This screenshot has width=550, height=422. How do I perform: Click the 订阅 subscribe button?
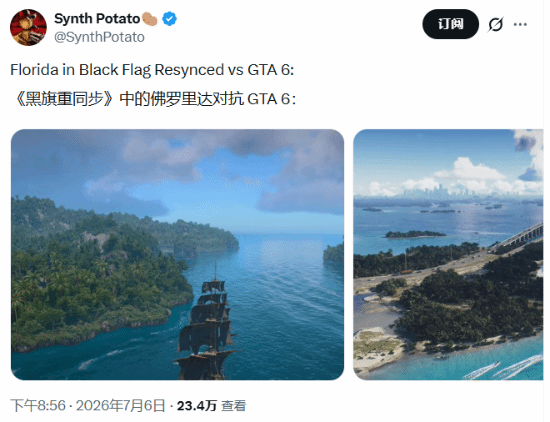click(x=450, y=24)
